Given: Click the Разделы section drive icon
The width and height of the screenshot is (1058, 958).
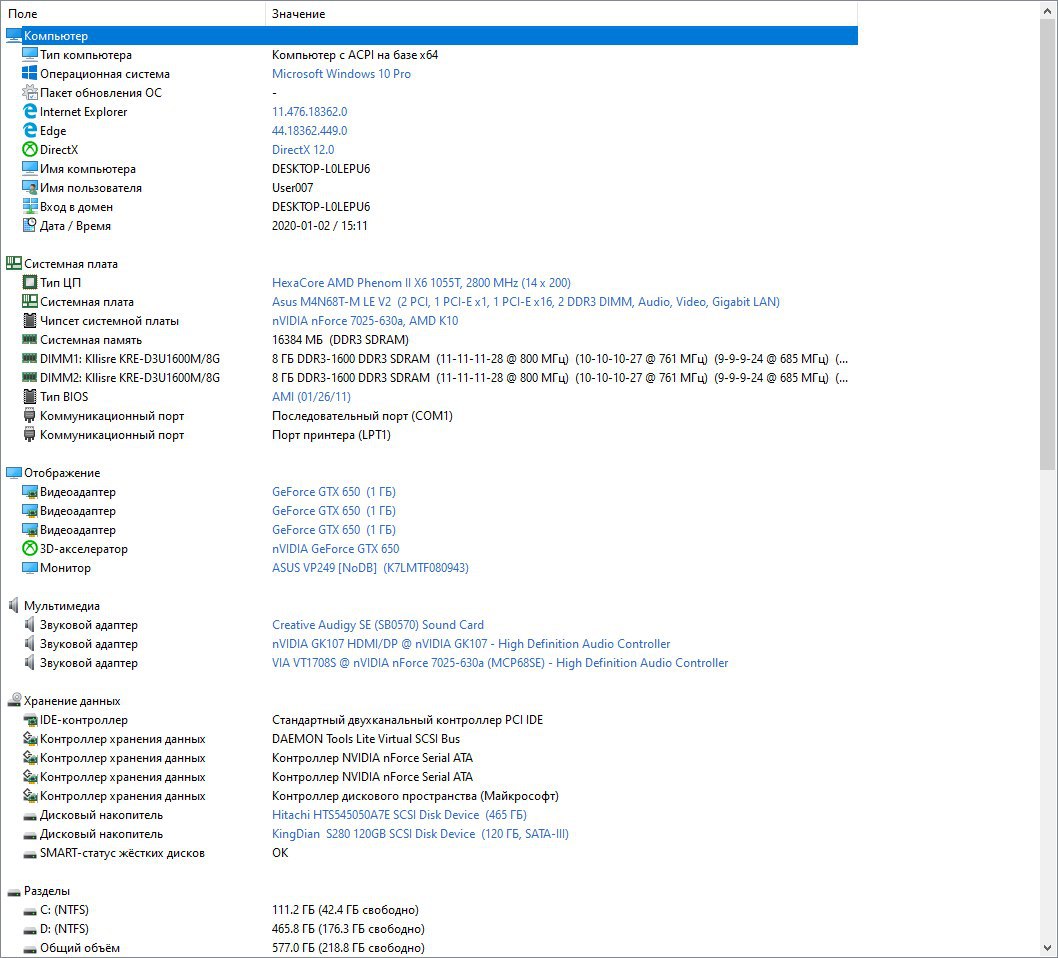Looking at the screenshot, I should [x=13, y=892].
